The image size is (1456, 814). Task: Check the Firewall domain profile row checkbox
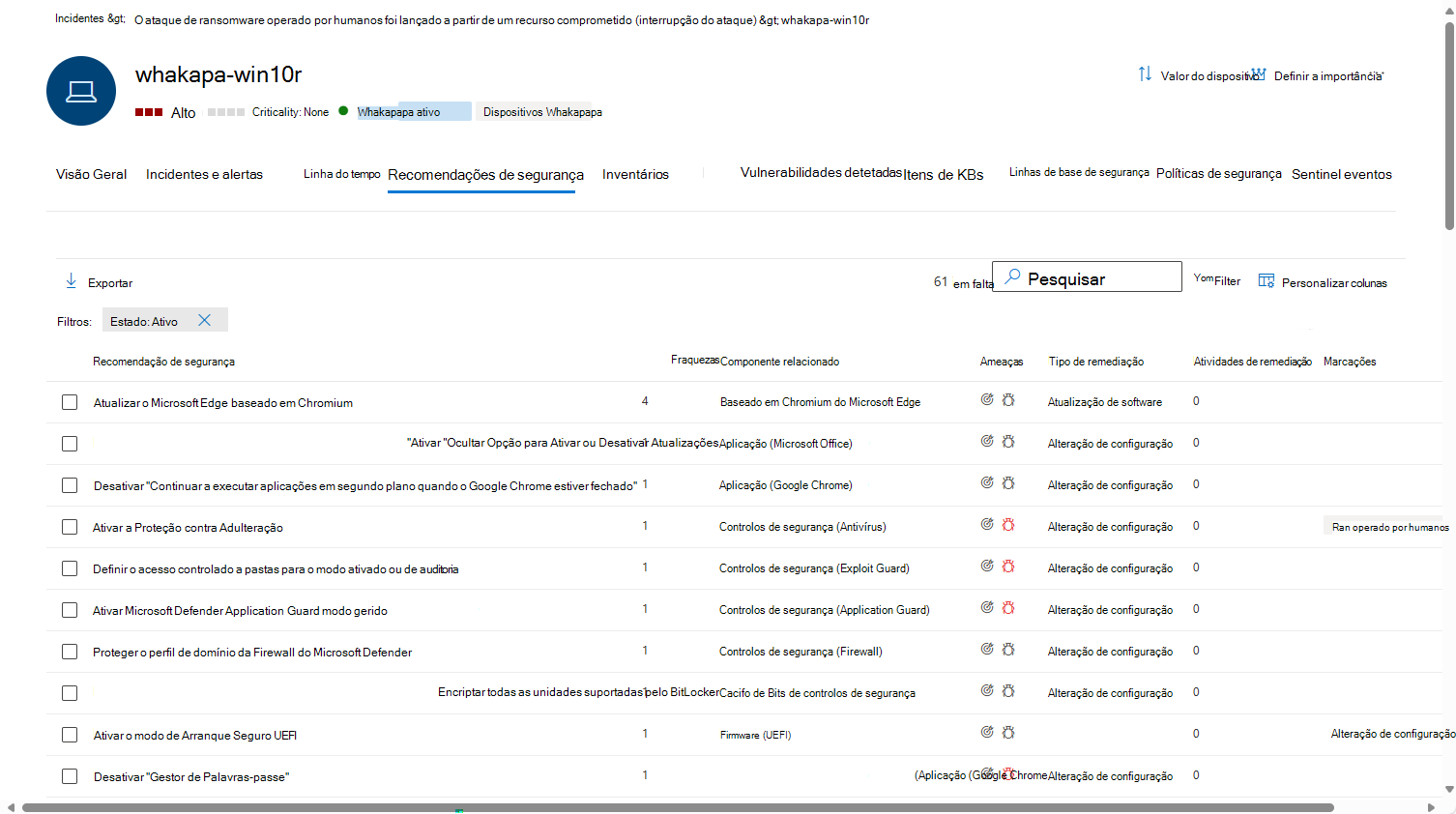(70, 652)
